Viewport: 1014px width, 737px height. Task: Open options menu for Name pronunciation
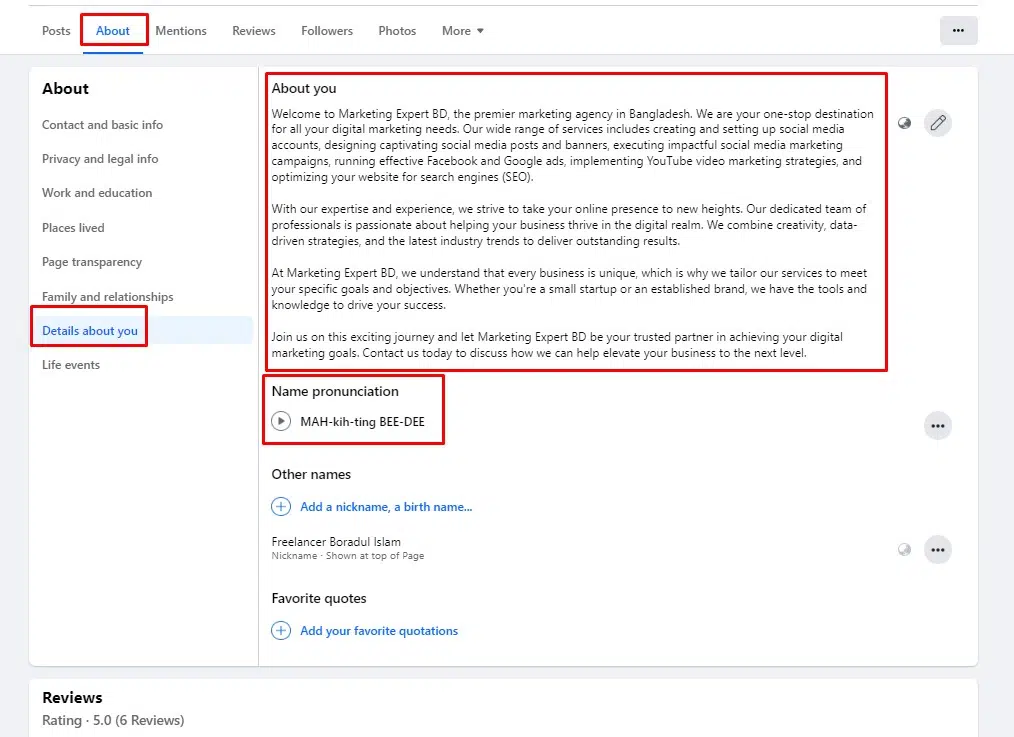pos(937,426)
